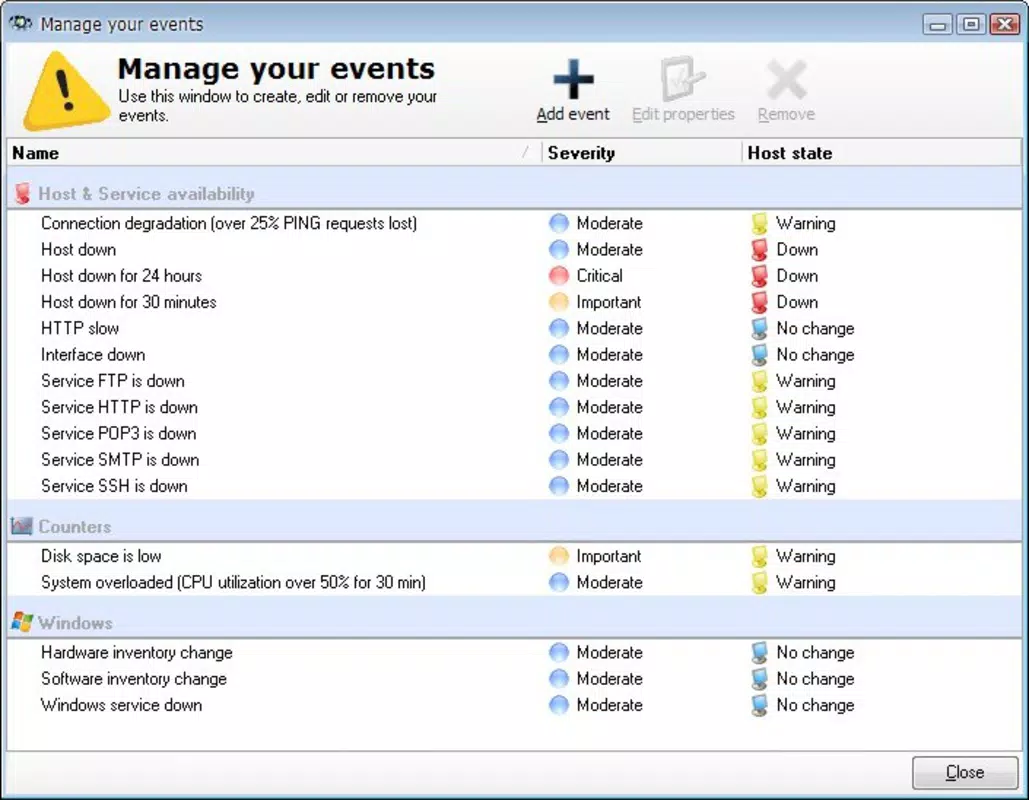Click No change state icon for Interface down
Viewport: 1029px width, 800px height.
point(759,354)
